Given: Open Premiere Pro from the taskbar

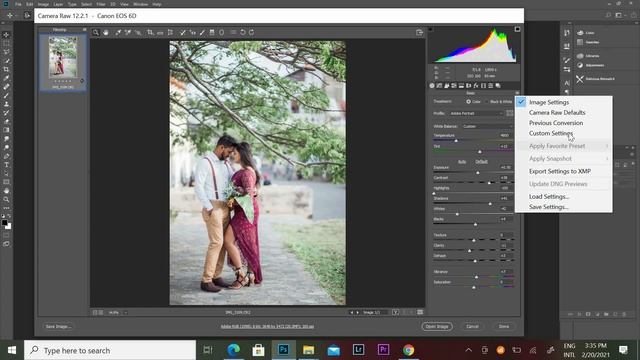Looking at the screenshot, I should [383, 350].
